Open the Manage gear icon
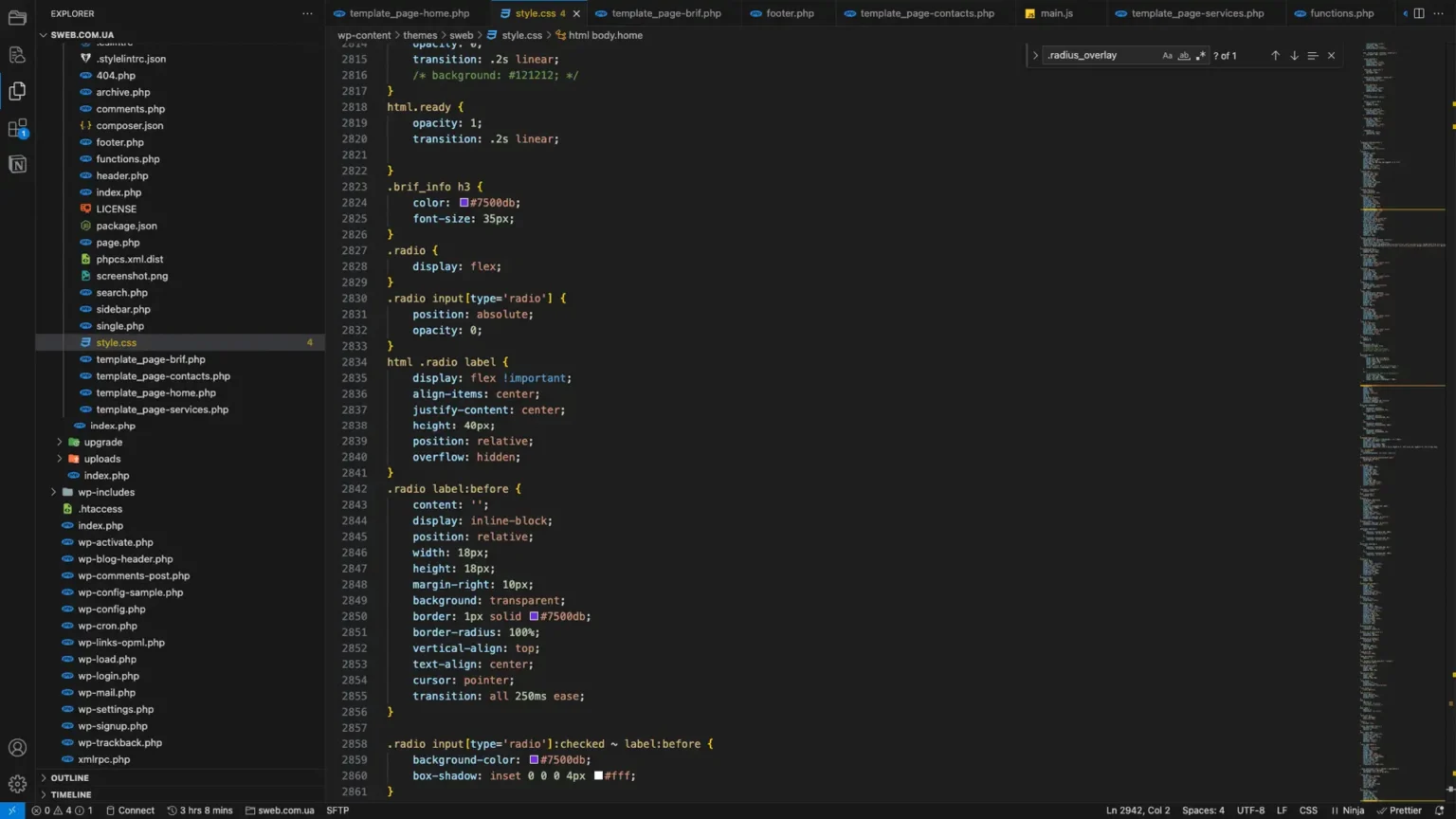Image resolution: width=1456 pixels, height=819 pixels. point(17,784)
